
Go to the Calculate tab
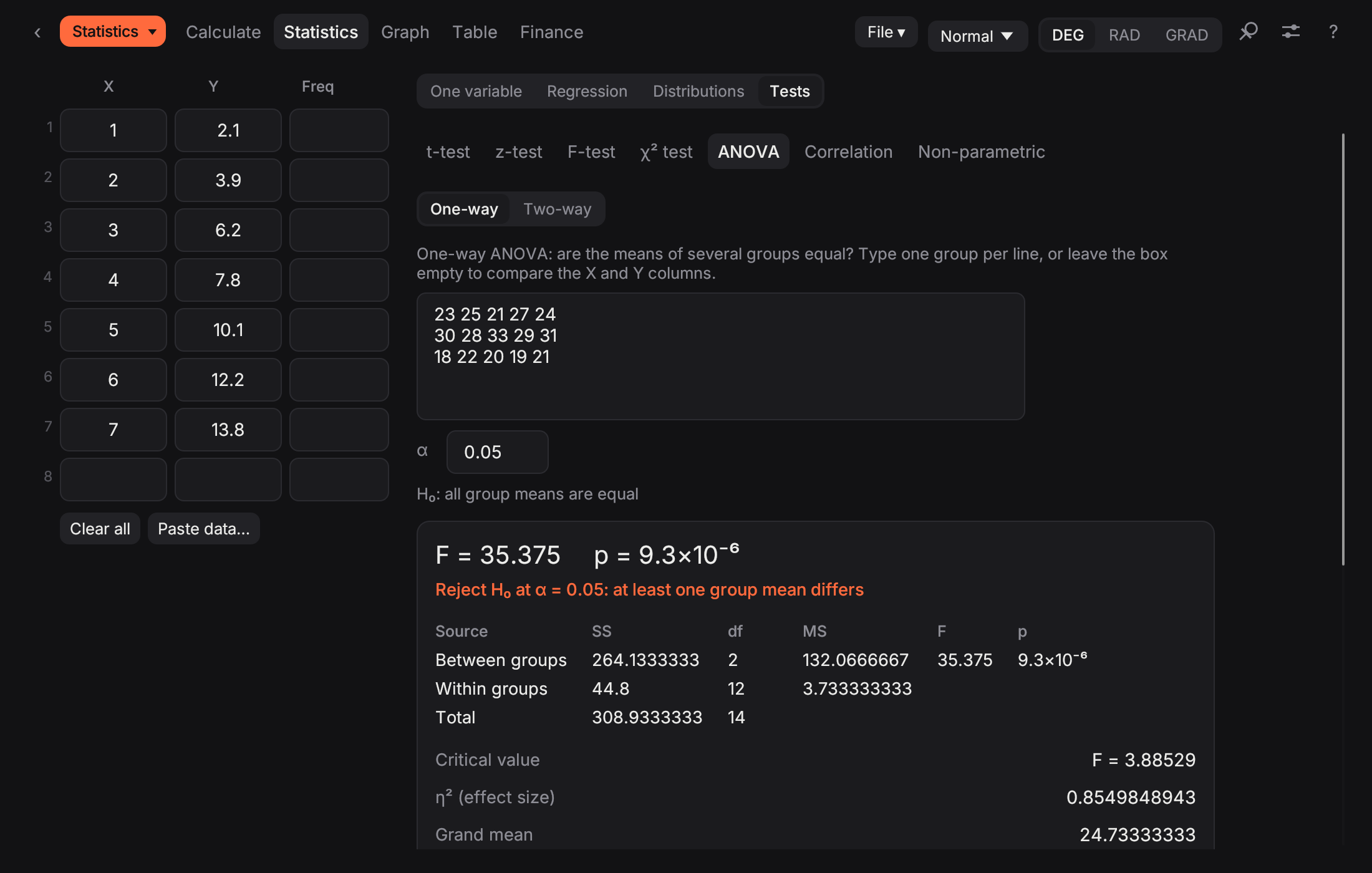click(x=223, y=32)
